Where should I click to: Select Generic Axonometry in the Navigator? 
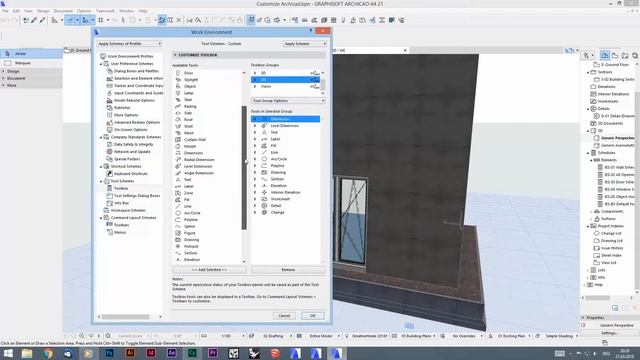[618, 145]
